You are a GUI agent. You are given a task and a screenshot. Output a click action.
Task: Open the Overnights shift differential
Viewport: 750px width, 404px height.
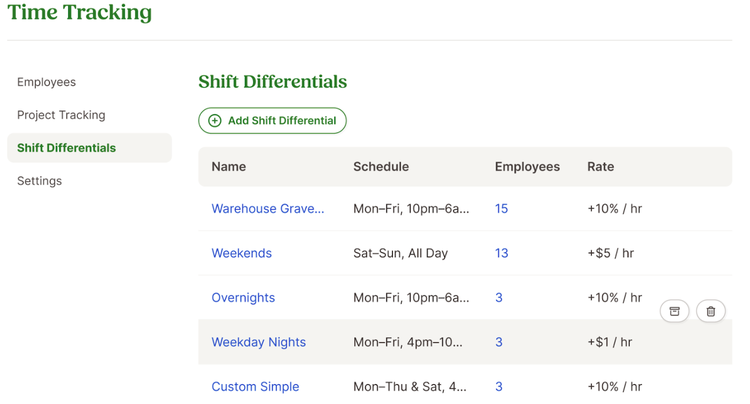click(x=243, y=297)
